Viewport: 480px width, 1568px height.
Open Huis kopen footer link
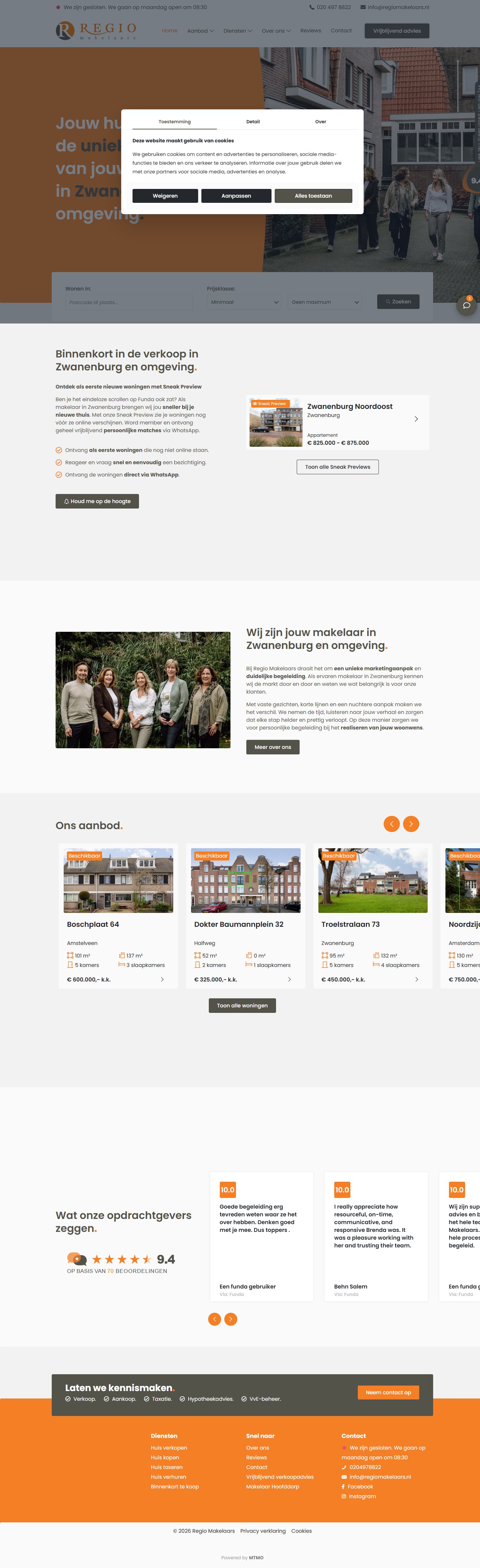pos(165,1457)
